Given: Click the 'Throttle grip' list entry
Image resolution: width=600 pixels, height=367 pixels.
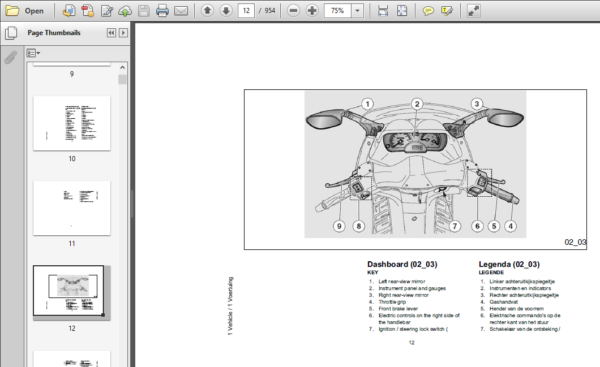Looking at the screenshot, I should (392, 302).
